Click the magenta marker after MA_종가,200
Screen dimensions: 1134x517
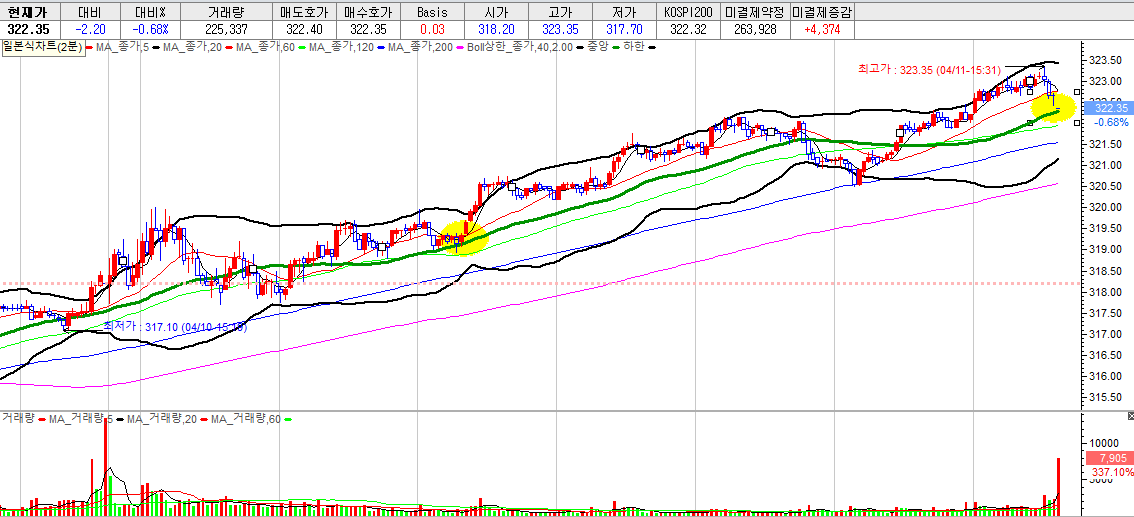click(460, 48)
